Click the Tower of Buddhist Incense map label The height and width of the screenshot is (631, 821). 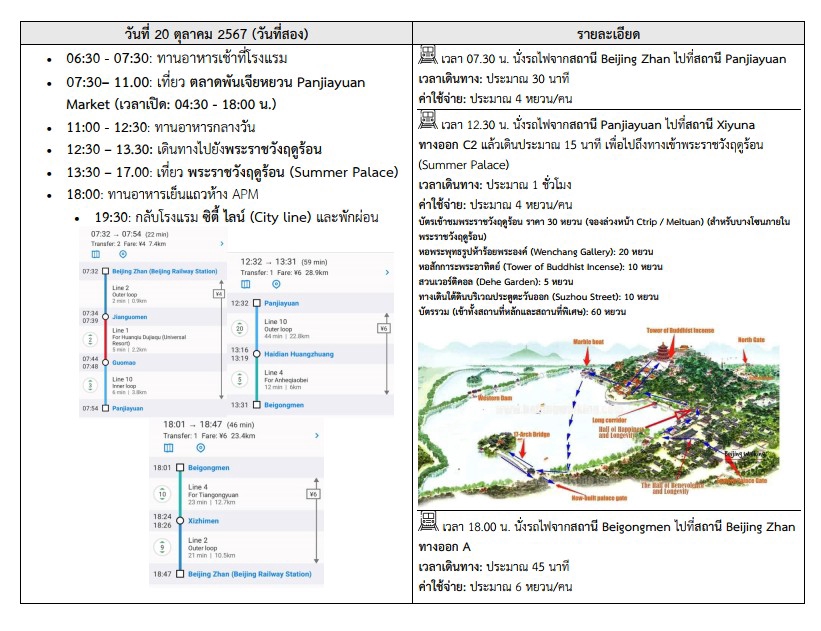(x=680, y=330)
